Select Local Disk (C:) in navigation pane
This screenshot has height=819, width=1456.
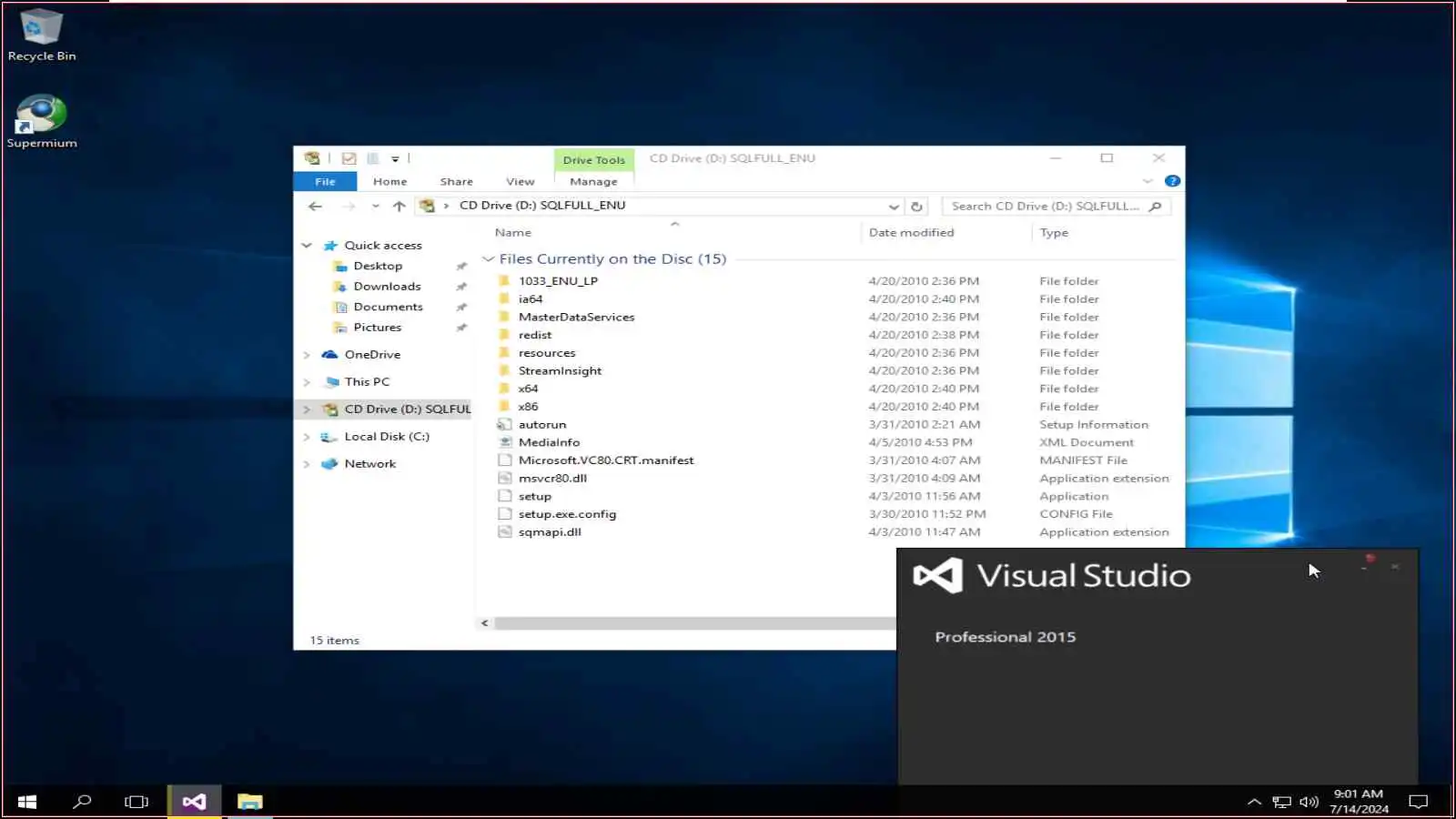[x=386, y=437]
